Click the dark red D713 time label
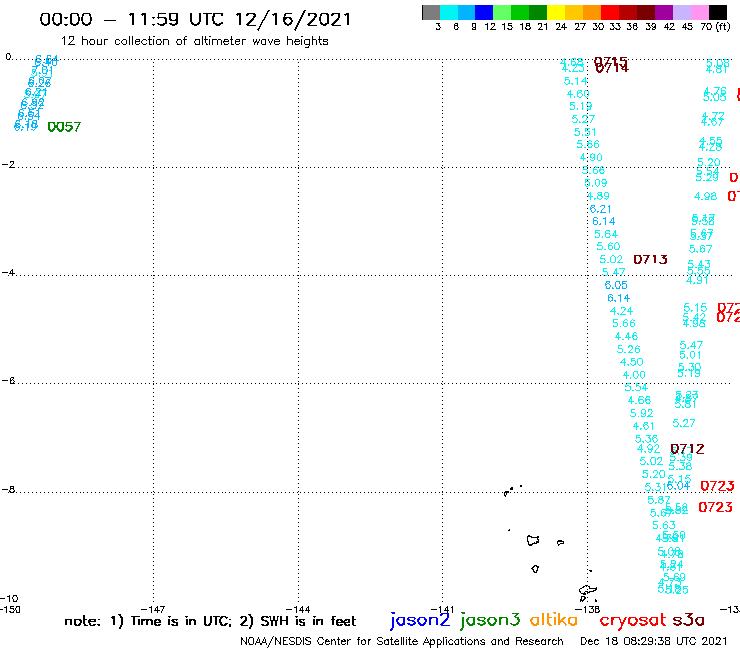The image size is (740, 650). [x=650, y=259]
